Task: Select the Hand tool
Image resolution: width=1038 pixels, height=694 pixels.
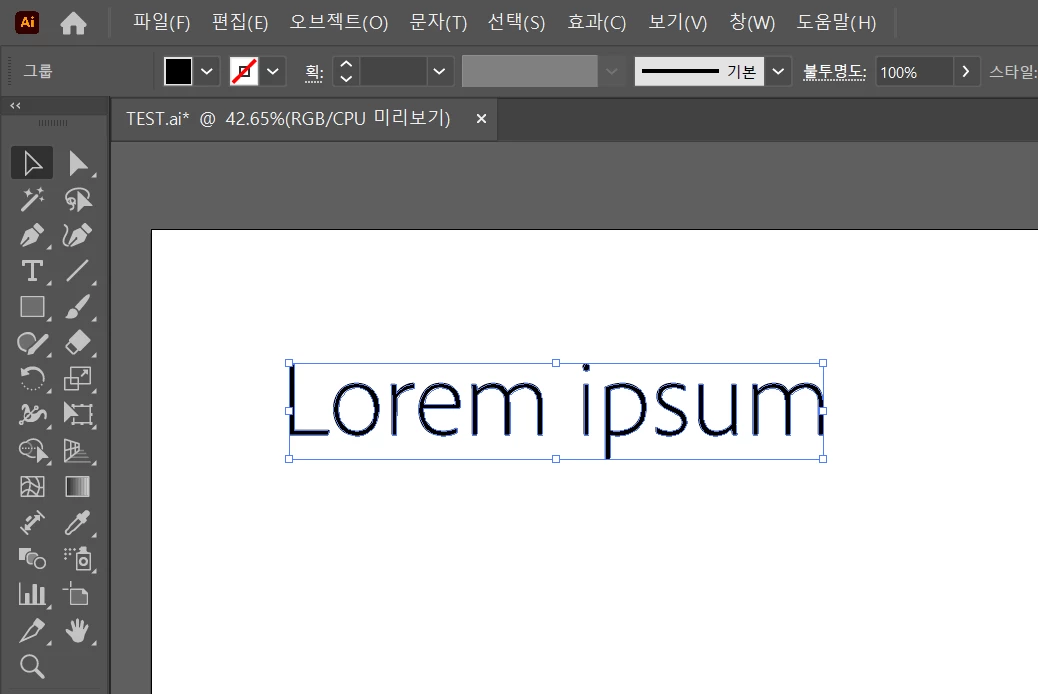Action: [77, 630]
